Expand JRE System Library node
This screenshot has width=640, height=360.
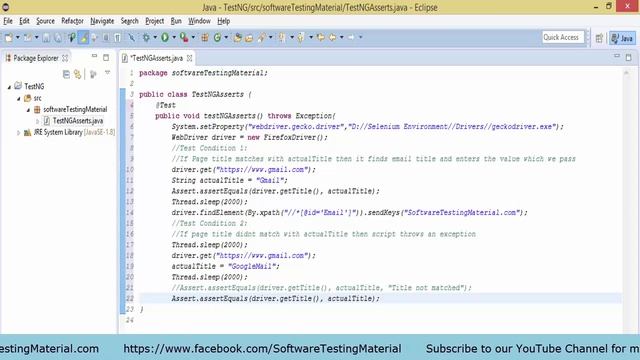tap(18, 133)
